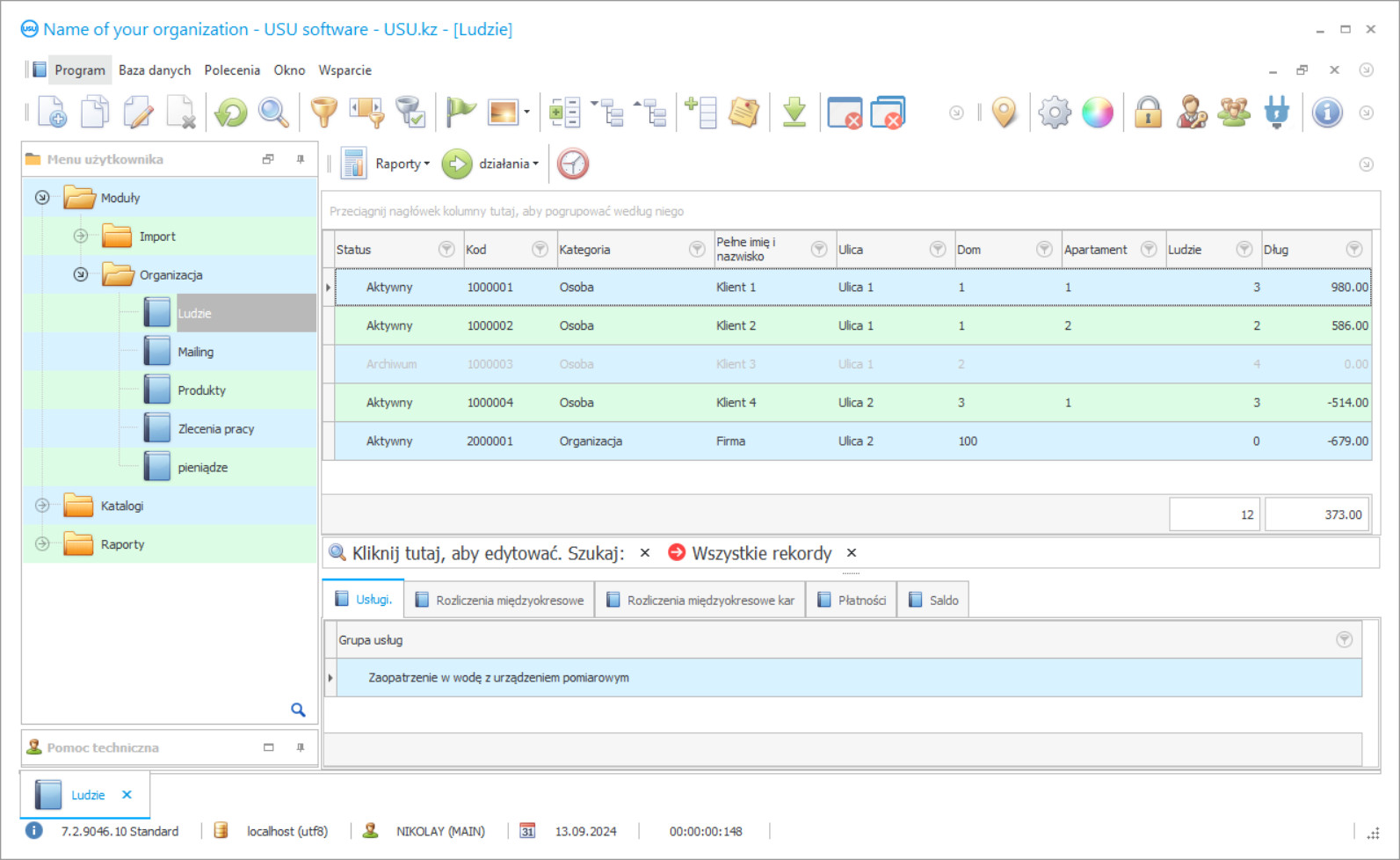Click the picture image icon
1400x860 pixels.
[x=504, y=113]
